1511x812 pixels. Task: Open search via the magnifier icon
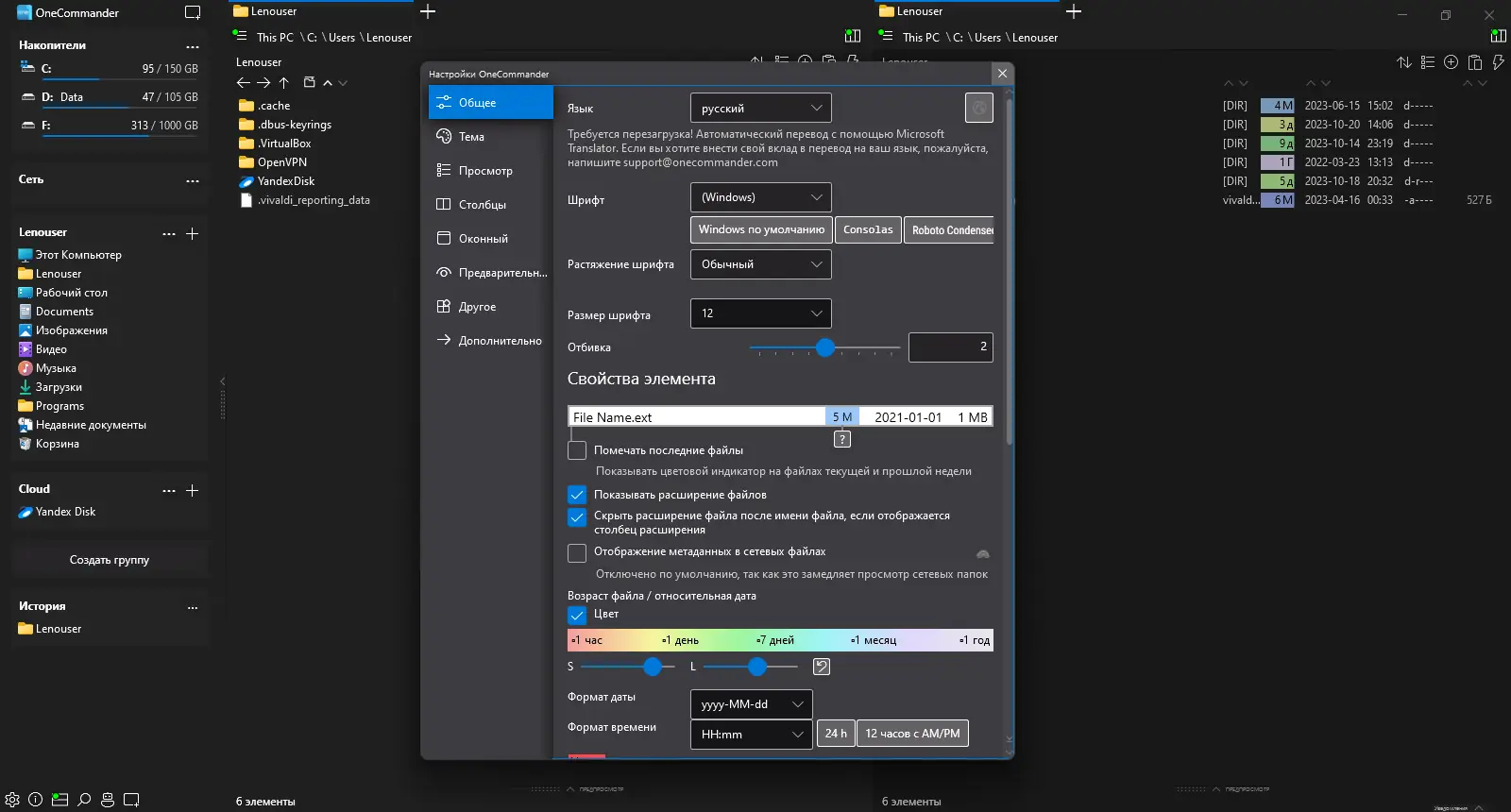pos(84,800)
